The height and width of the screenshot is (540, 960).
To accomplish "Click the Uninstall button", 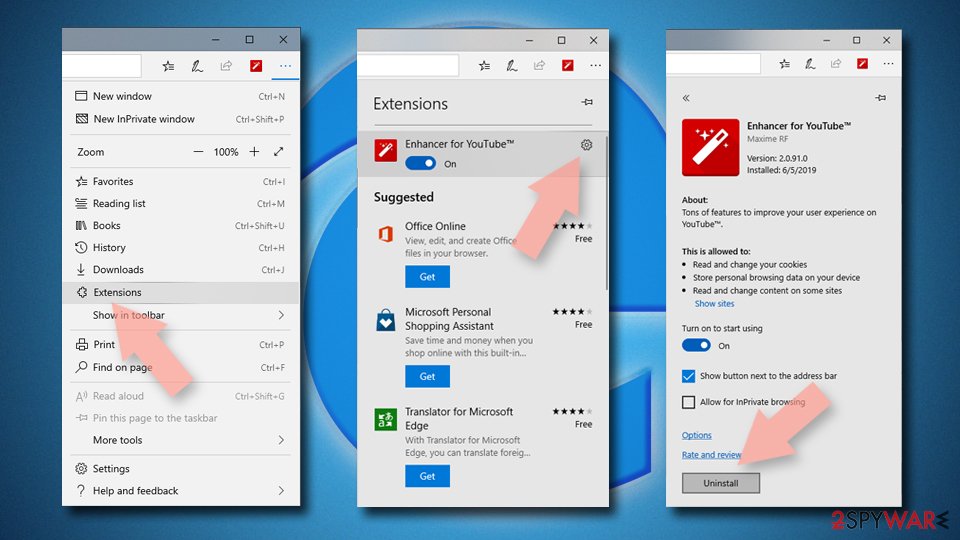I will 721,483.
